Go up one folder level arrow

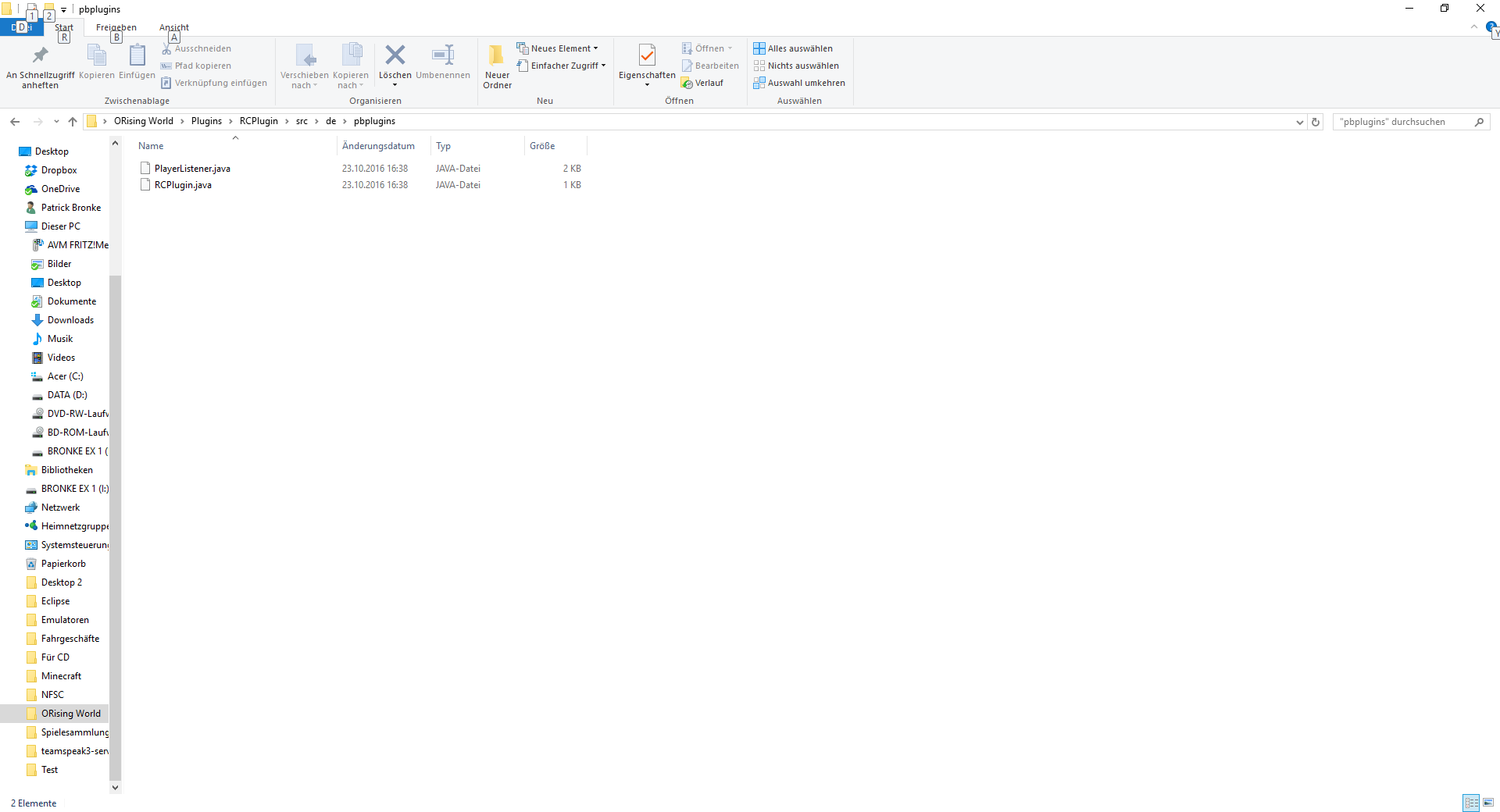coord(73,122)
